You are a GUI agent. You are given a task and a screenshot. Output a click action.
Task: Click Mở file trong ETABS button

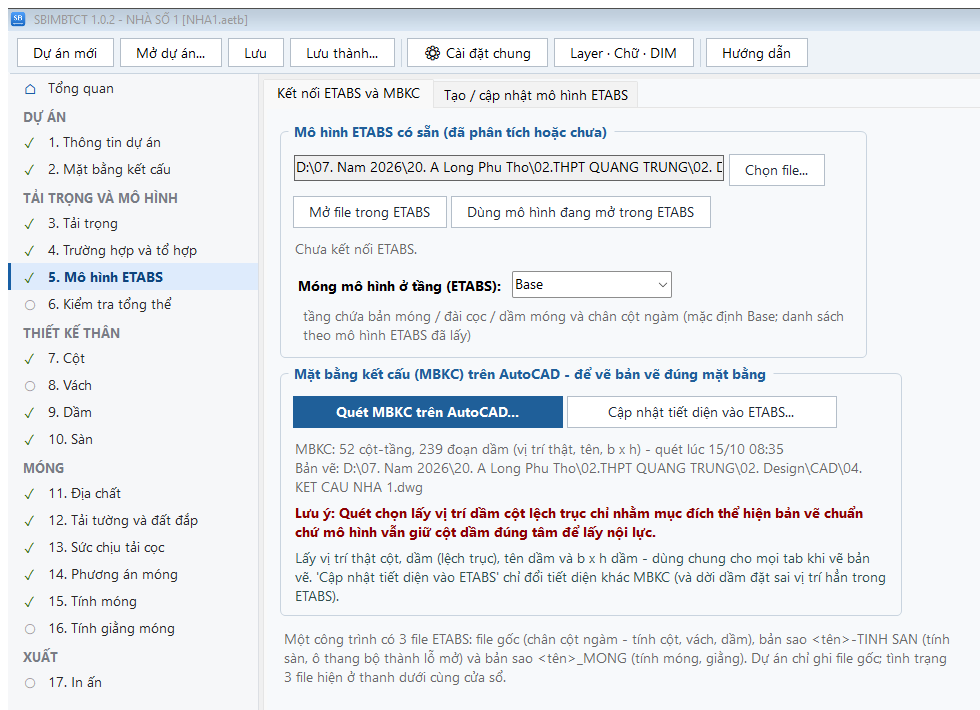click(370, 212)
